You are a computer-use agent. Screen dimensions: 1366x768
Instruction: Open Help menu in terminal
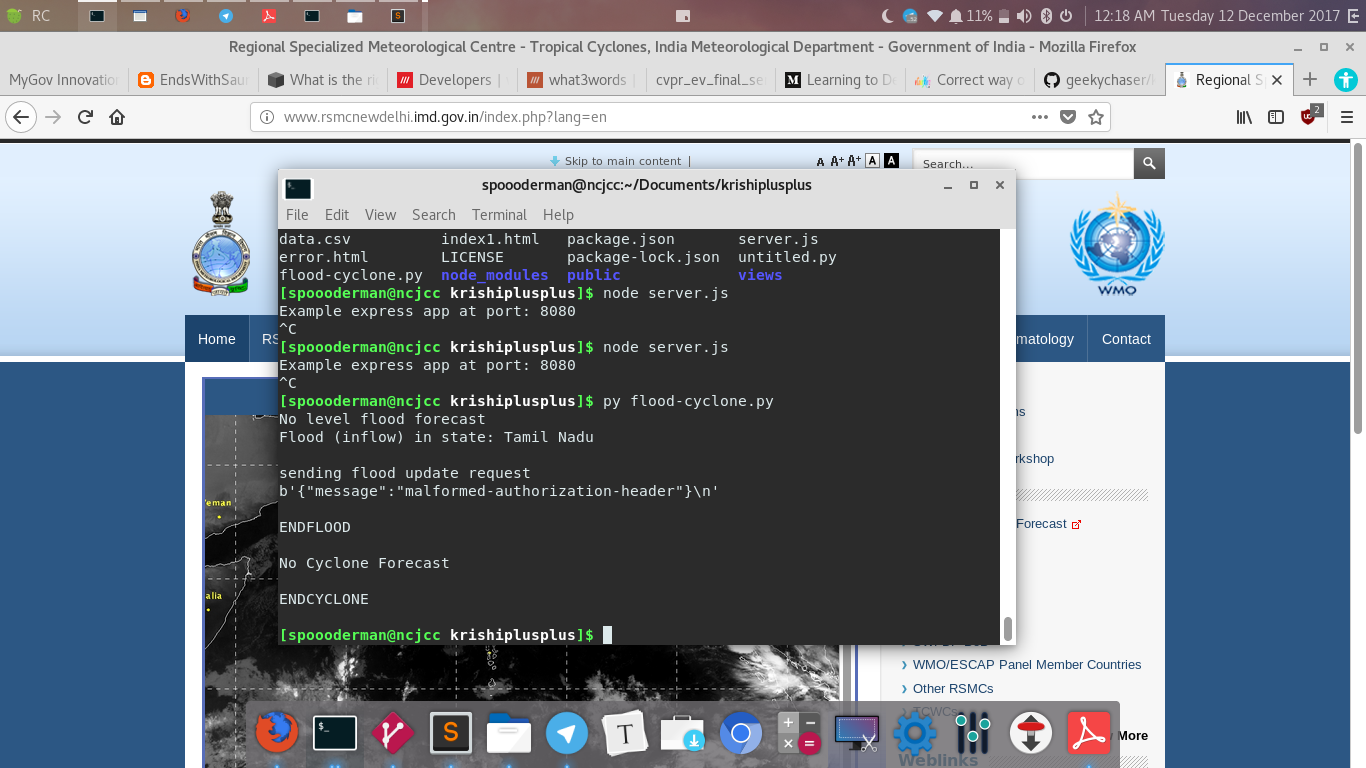click(558, 215)
